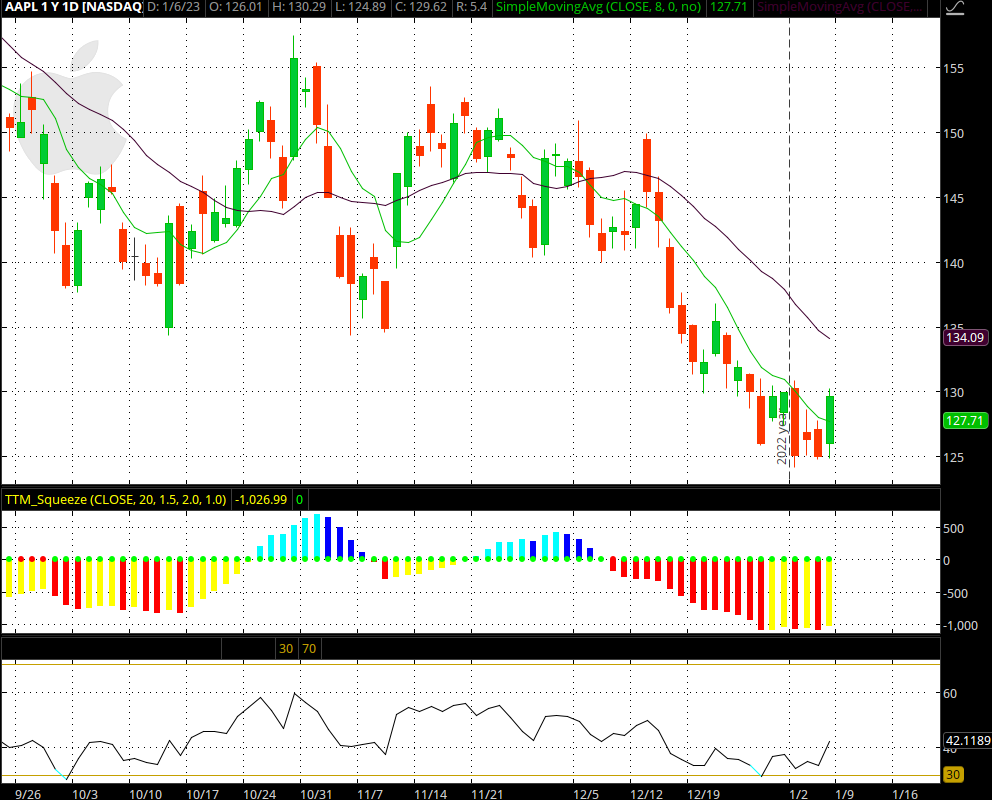
Task: Click the 70 overbought level label
Action: click(x=309, y=649)
